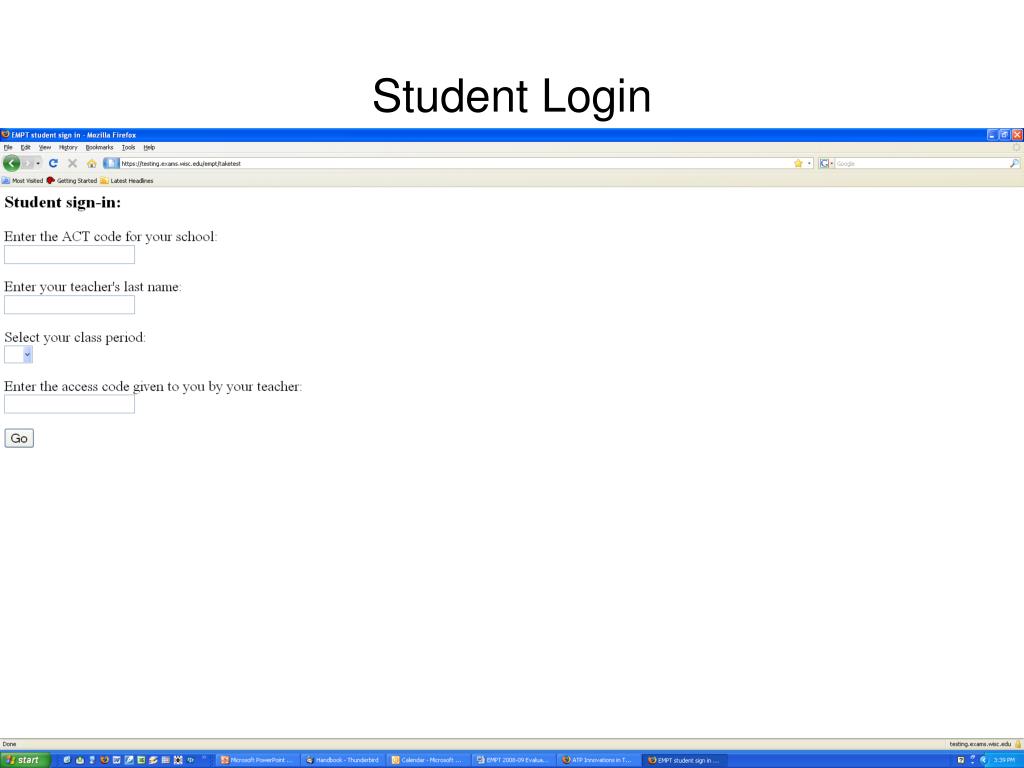Image resolution: width=1024 pixels, height=768 pixels.
Task: Open the History menu
Action: [x=68, y=148]
